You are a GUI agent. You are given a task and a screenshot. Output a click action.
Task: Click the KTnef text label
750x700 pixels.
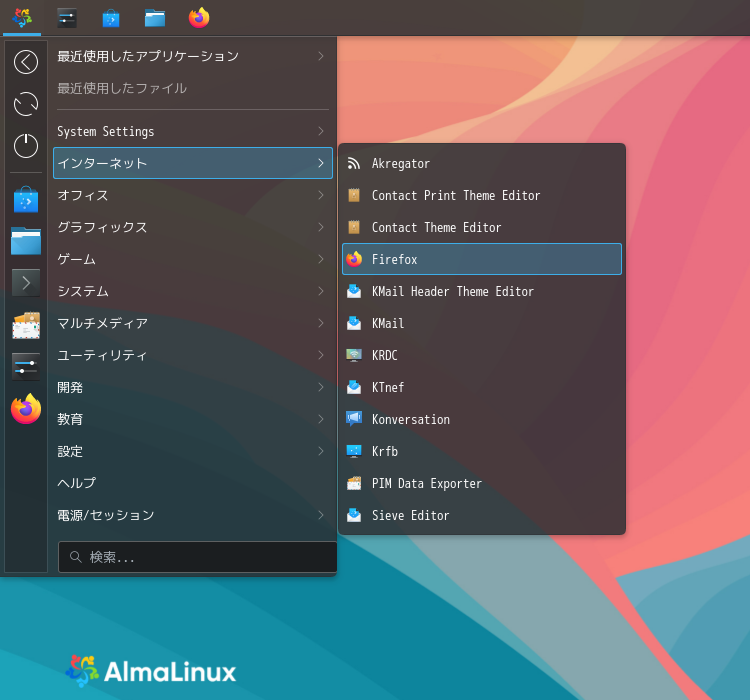(388, 387)
